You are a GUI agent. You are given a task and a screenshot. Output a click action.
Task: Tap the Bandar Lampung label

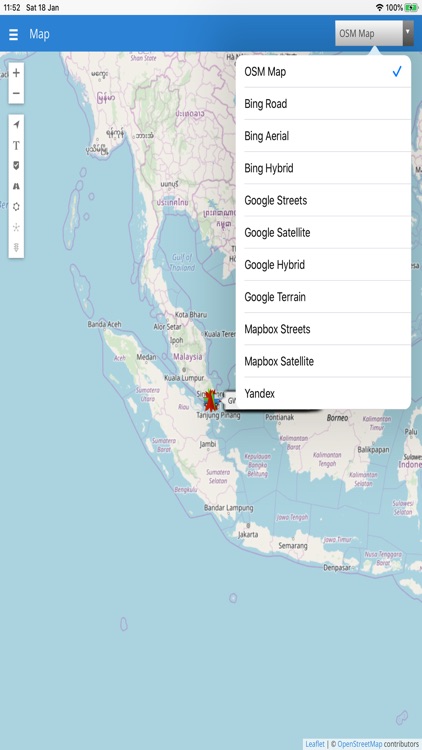229,507
